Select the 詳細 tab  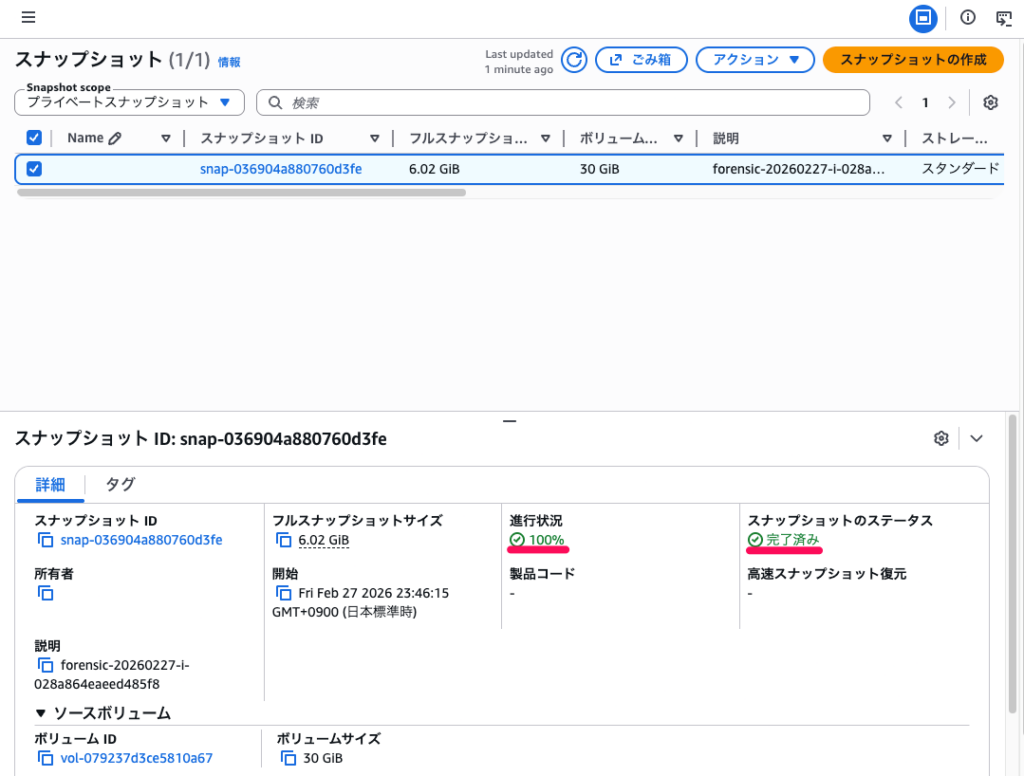pos(50,484)
